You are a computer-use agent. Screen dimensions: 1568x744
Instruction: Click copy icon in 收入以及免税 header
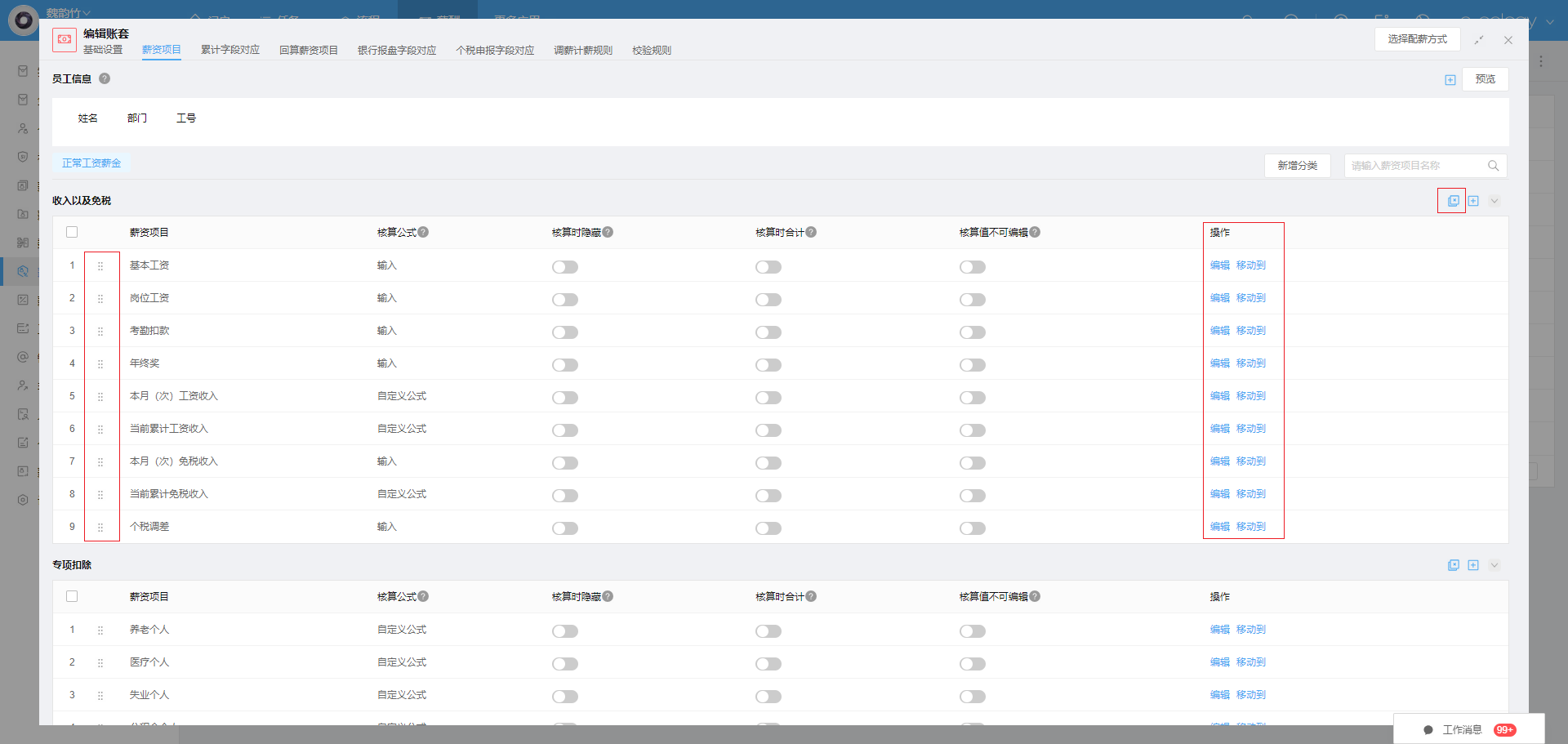[x=1454, y=201]
